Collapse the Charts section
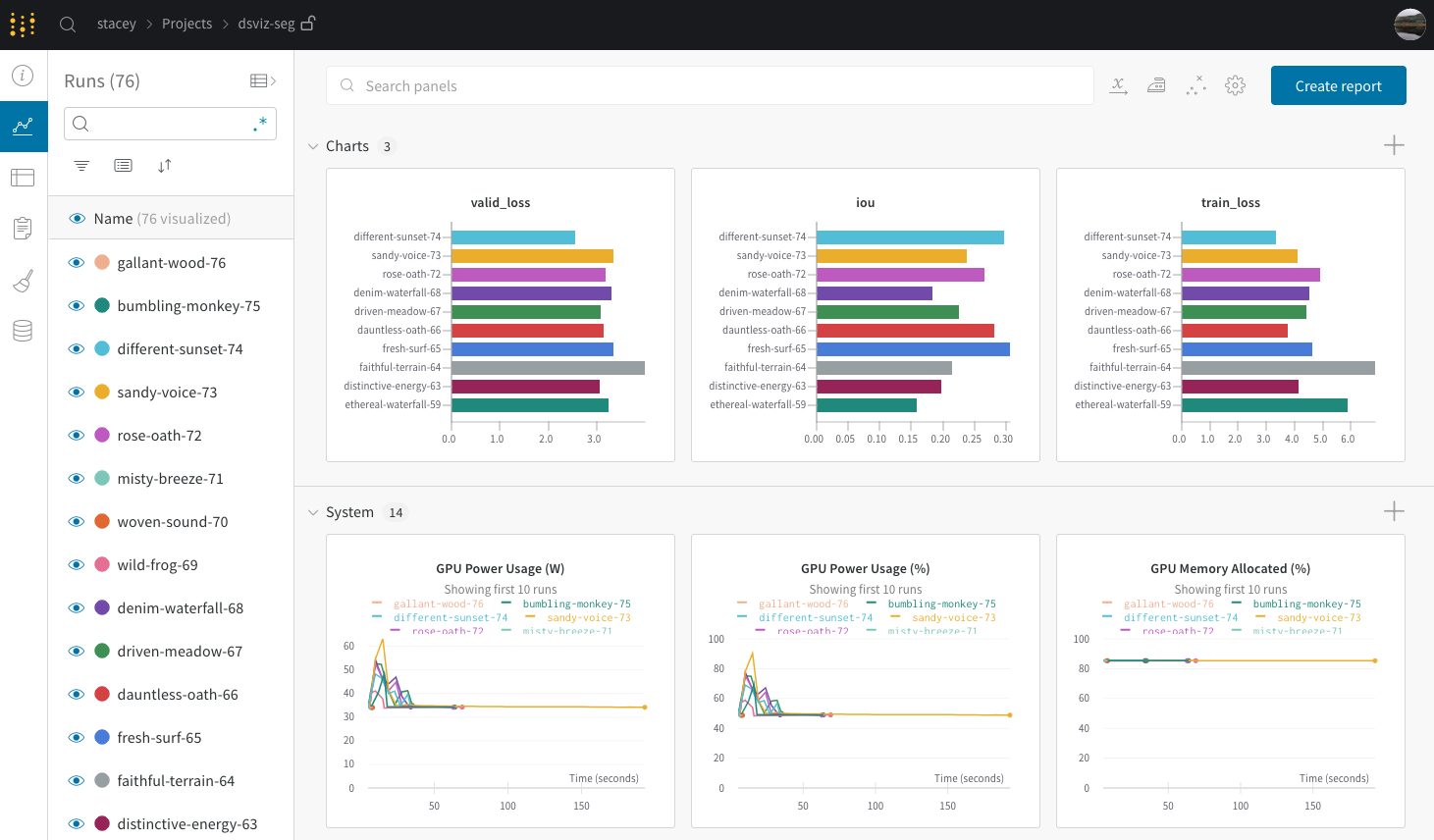The height and width of the screenshot is (840, 1434). (x=313, y=146)
